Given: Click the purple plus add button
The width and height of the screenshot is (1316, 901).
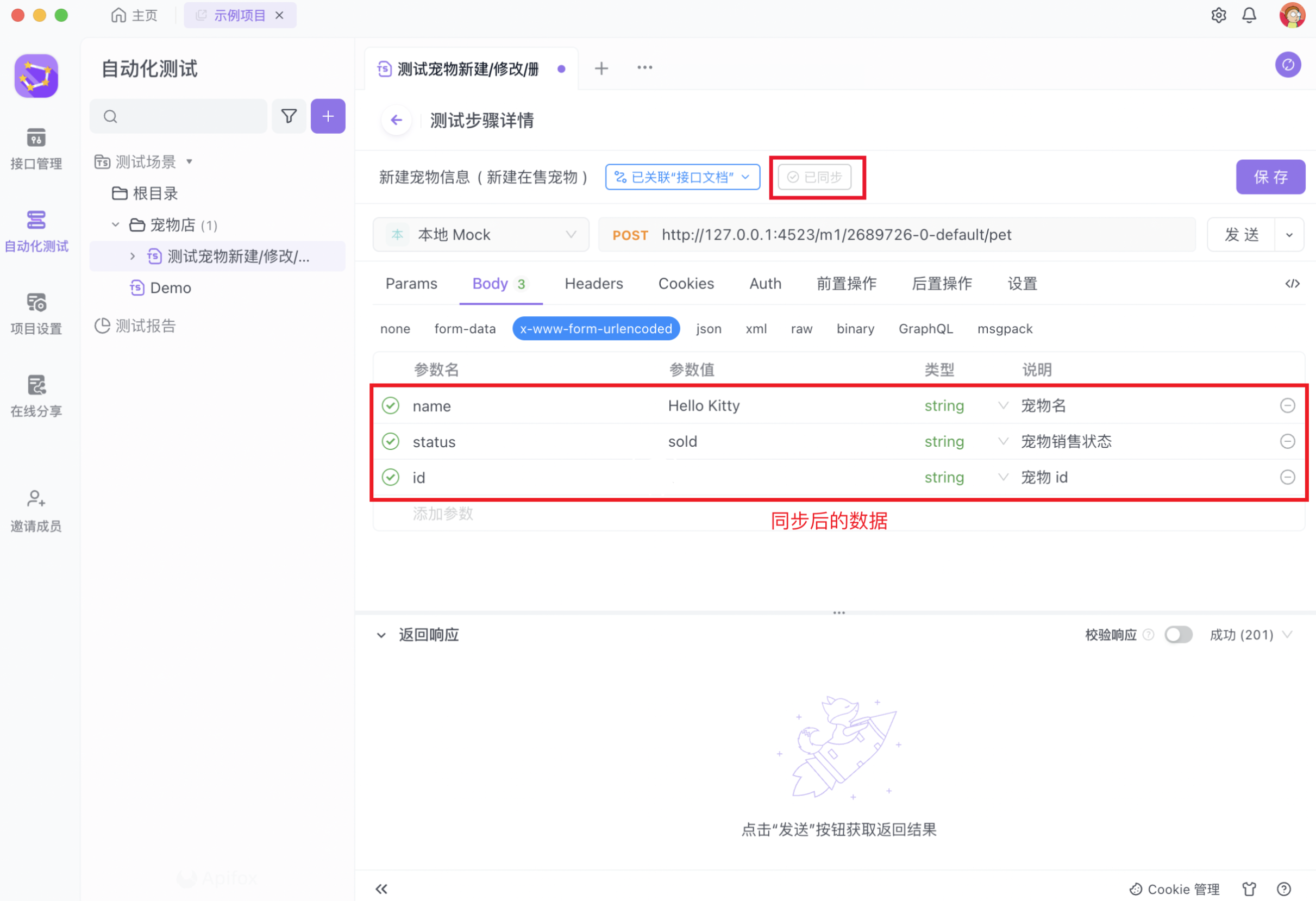Looking at the screenshot, I should [328, 116].
